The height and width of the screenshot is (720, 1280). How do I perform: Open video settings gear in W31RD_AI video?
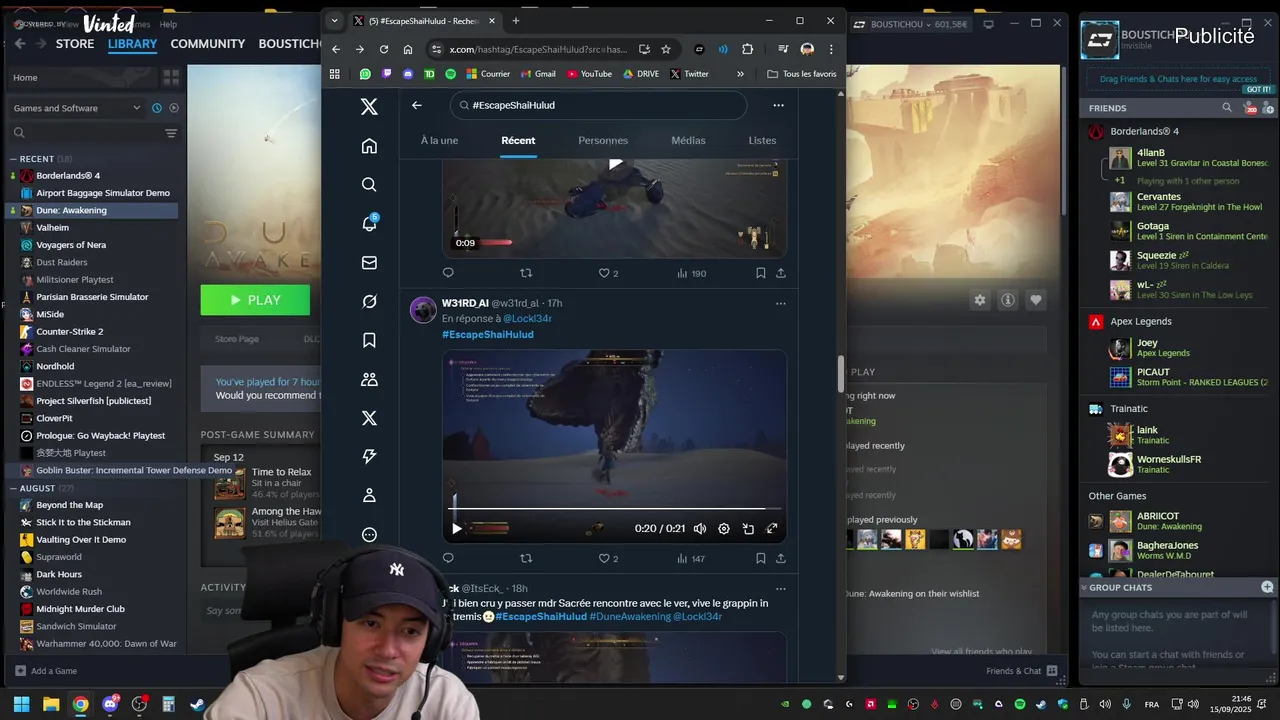724,528
